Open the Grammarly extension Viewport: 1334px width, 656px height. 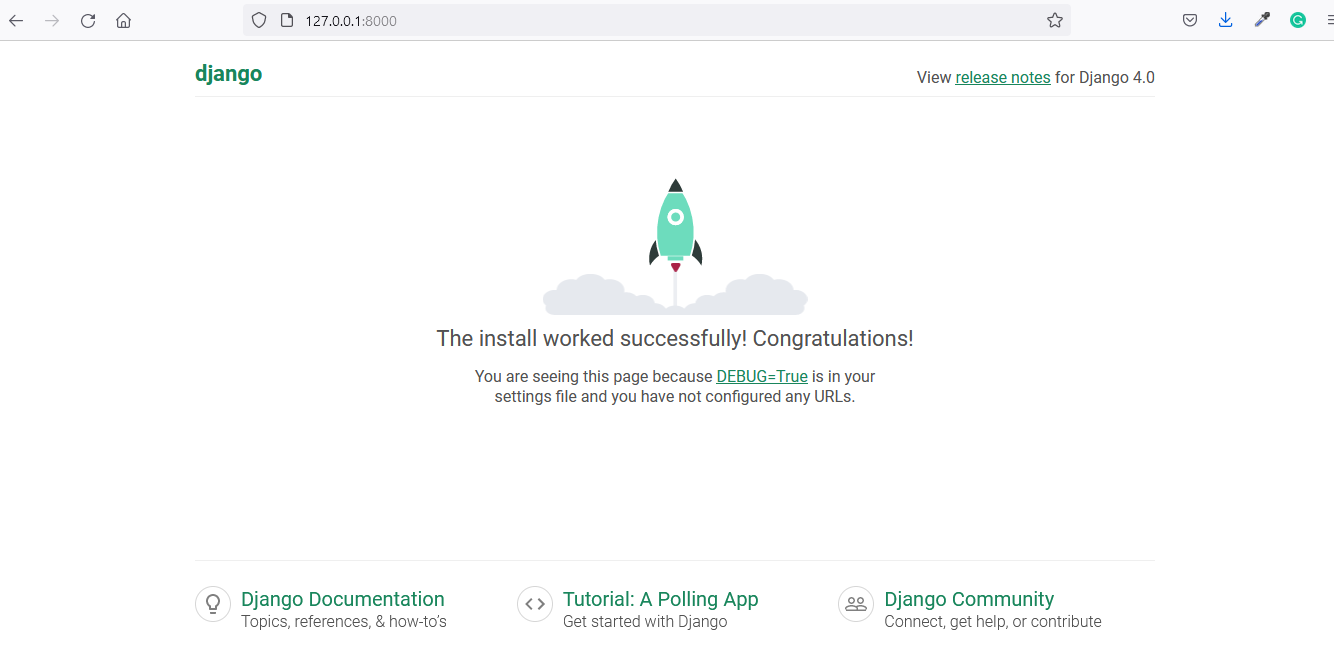tap(1298, 20)
